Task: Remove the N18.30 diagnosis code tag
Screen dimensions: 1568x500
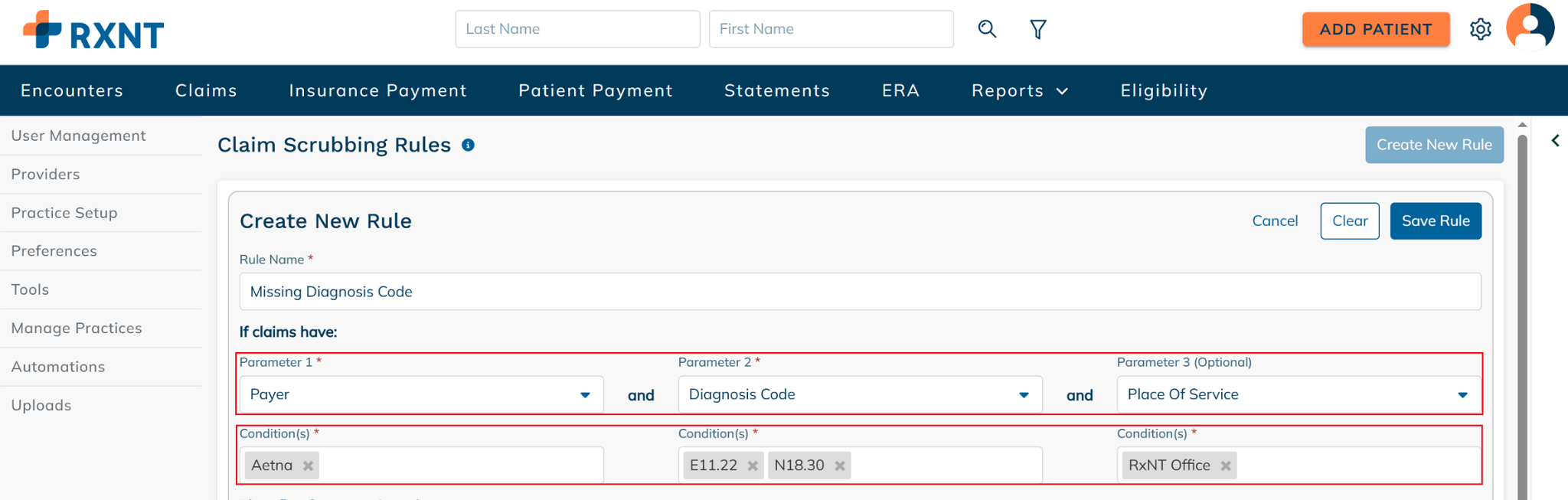Action: click(x=840, y=466)
